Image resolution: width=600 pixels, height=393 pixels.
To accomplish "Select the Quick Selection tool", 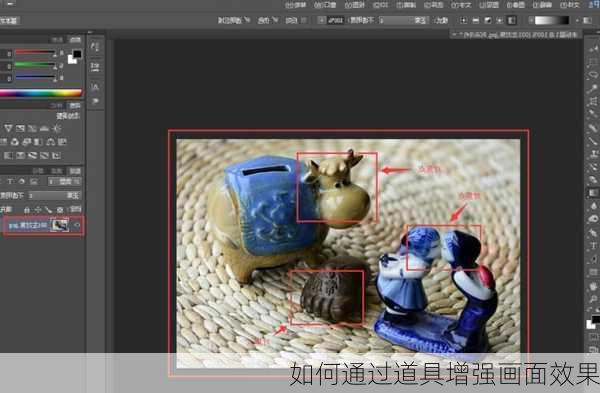I will [593, 88].
